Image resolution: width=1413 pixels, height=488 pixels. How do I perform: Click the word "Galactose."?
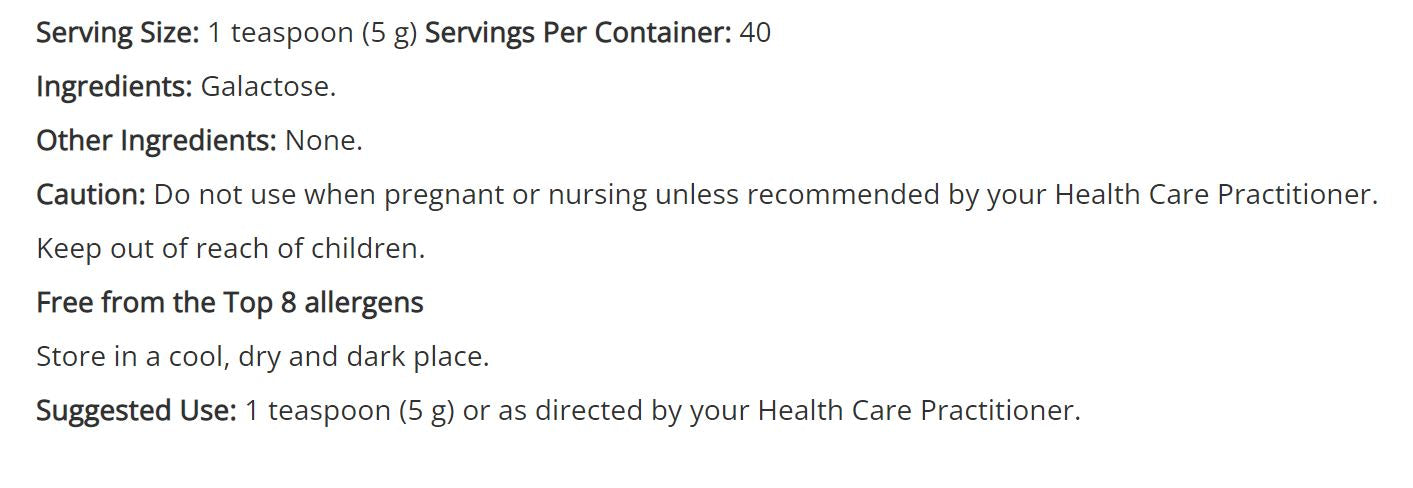pos(268,87)
